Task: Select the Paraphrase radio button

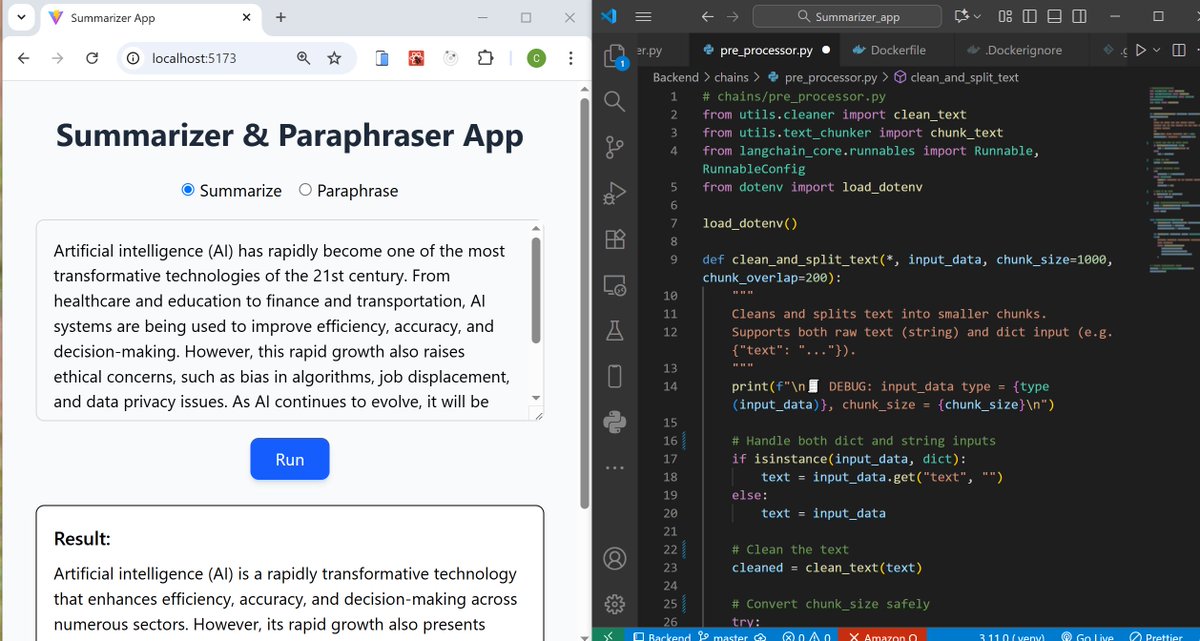Action: click(306, 190)
